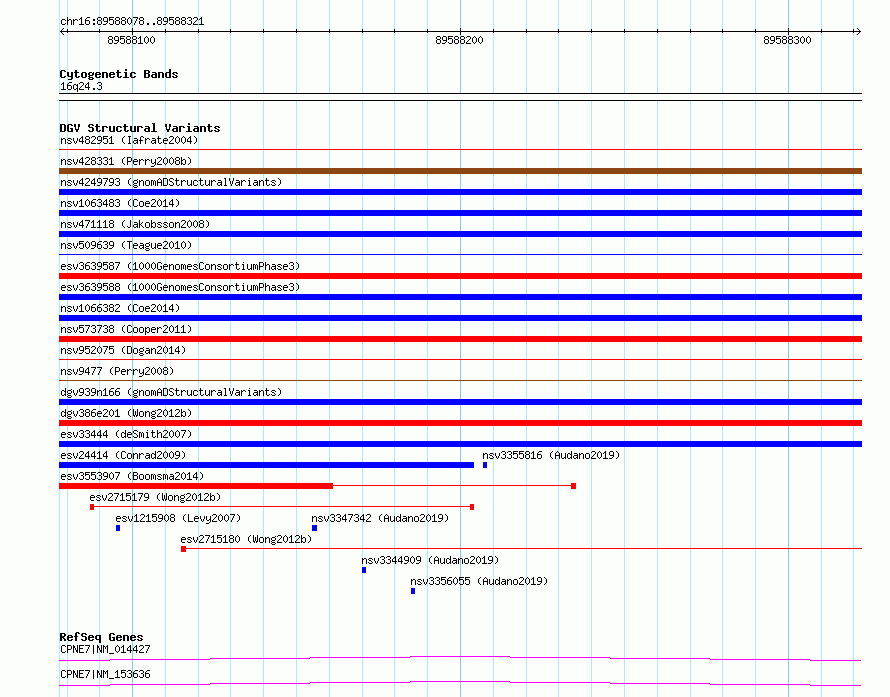The width and height of the screenshot is (890, 697).
Task: Open variant esv1215908 (Levy2007)
Action: point(178,518)
